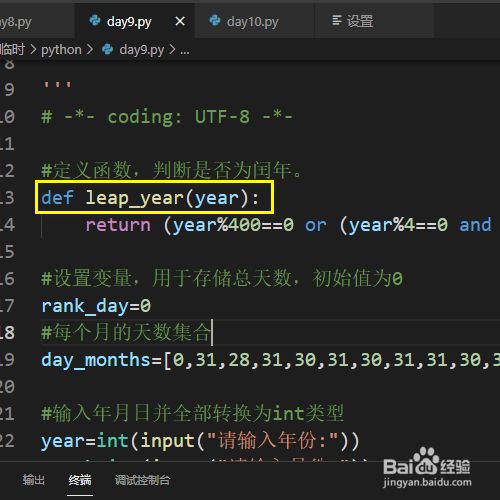Screen dimensions: 500x500
Task: Click the string "请输入年份:" on line 22
Action: (273, 441)
